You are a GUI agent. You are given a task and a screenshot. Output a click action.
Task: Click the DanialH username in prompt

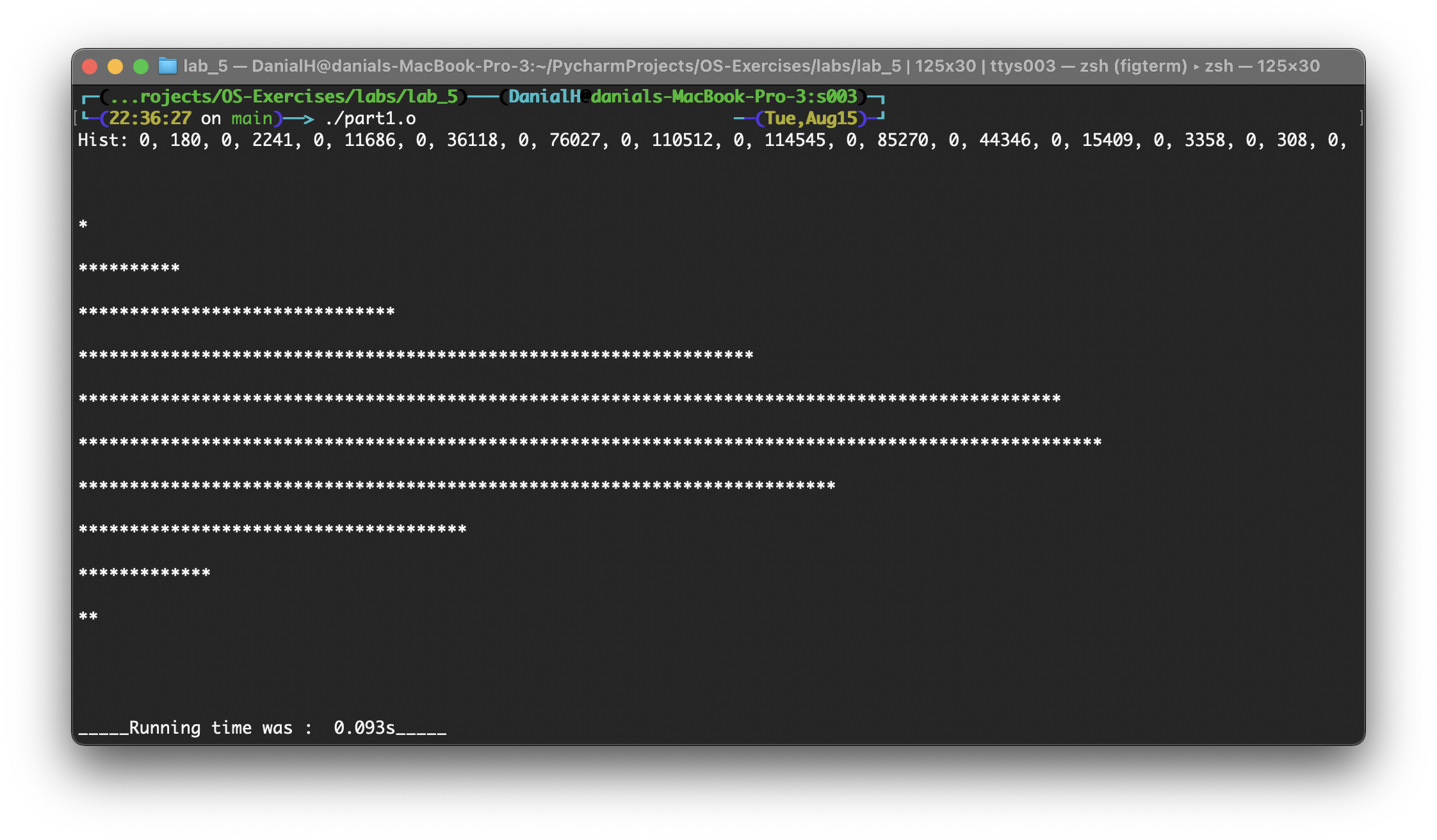544,97
